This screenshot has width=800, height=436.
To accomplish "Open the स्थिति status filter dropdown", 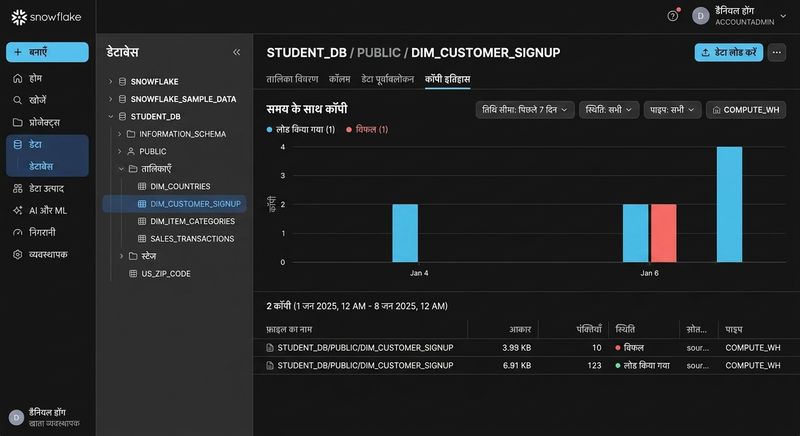I will (x=609, y=110).
